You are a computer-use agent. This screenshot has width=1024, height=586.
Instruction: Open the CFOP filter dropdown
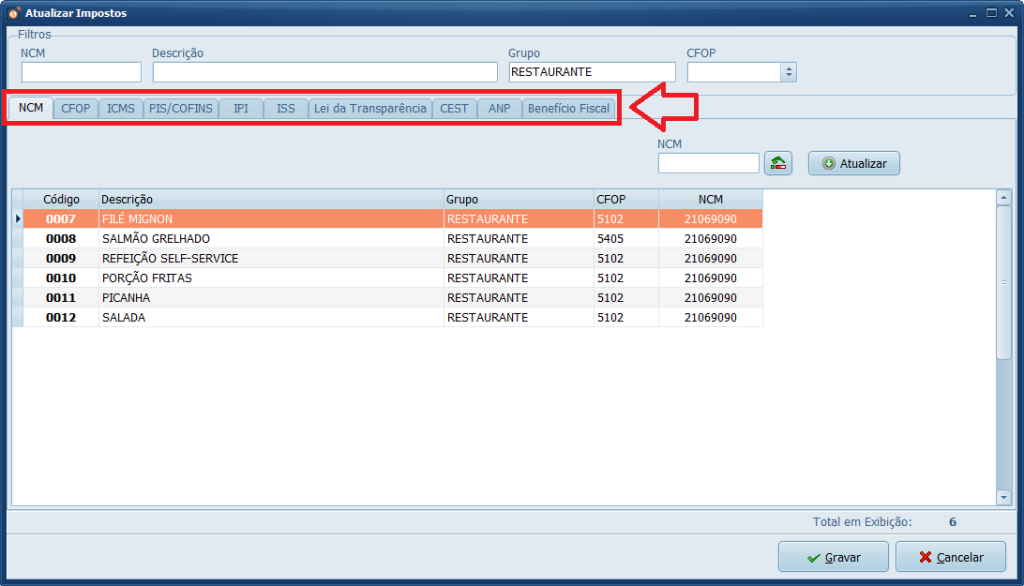[788, 72]
